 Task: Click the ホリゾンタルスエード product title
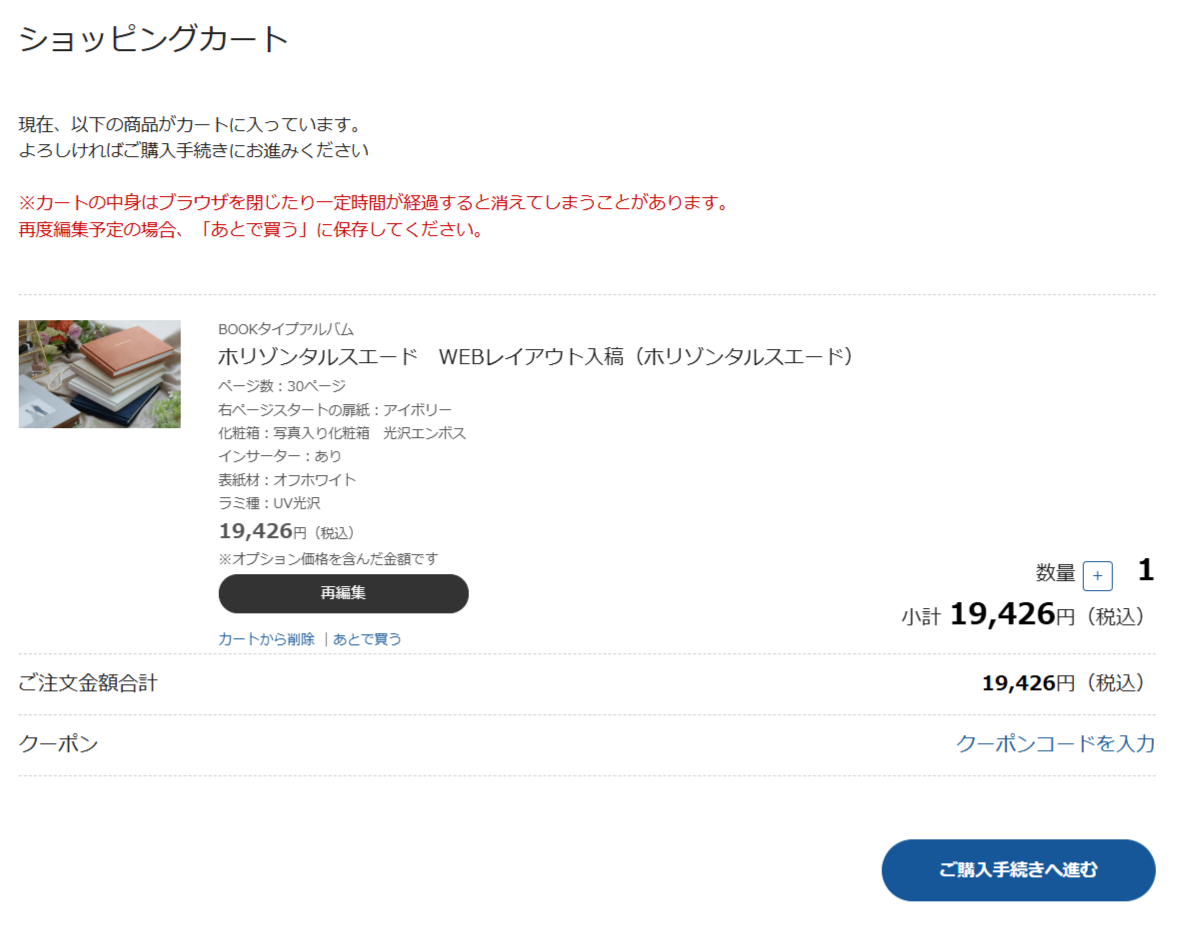point(535,357)
